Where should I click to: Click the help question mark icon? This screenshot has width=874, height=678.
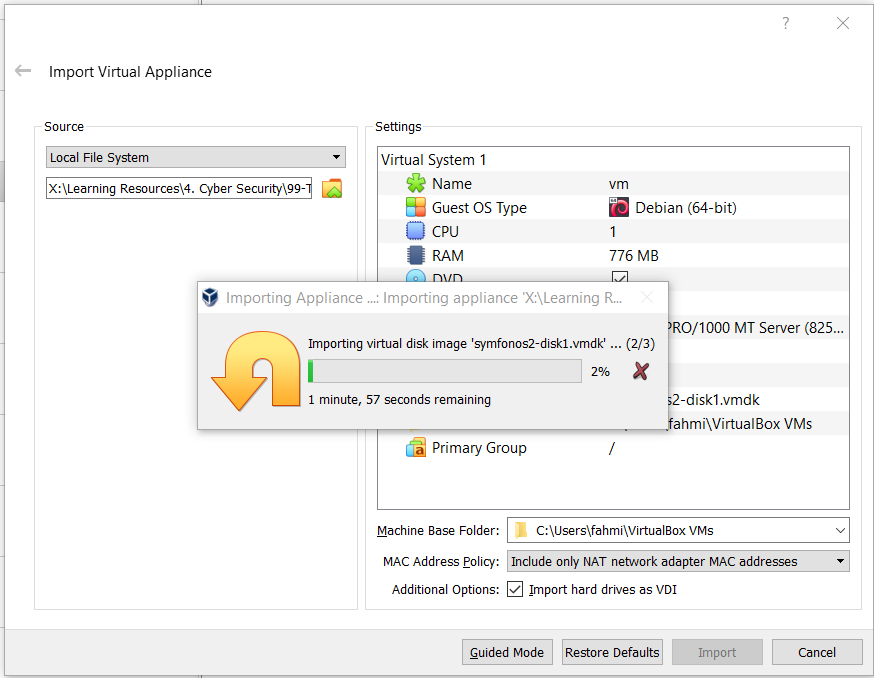point(785,23)
